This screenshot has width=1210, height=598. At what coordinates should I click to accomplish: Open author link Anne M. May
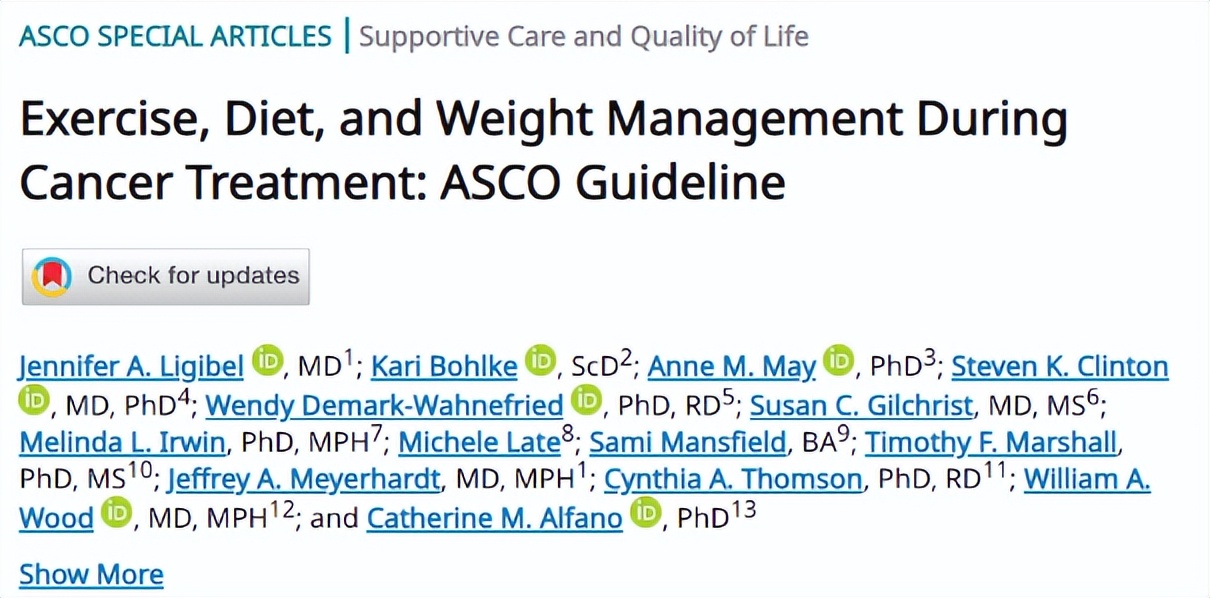pos(732,367)
